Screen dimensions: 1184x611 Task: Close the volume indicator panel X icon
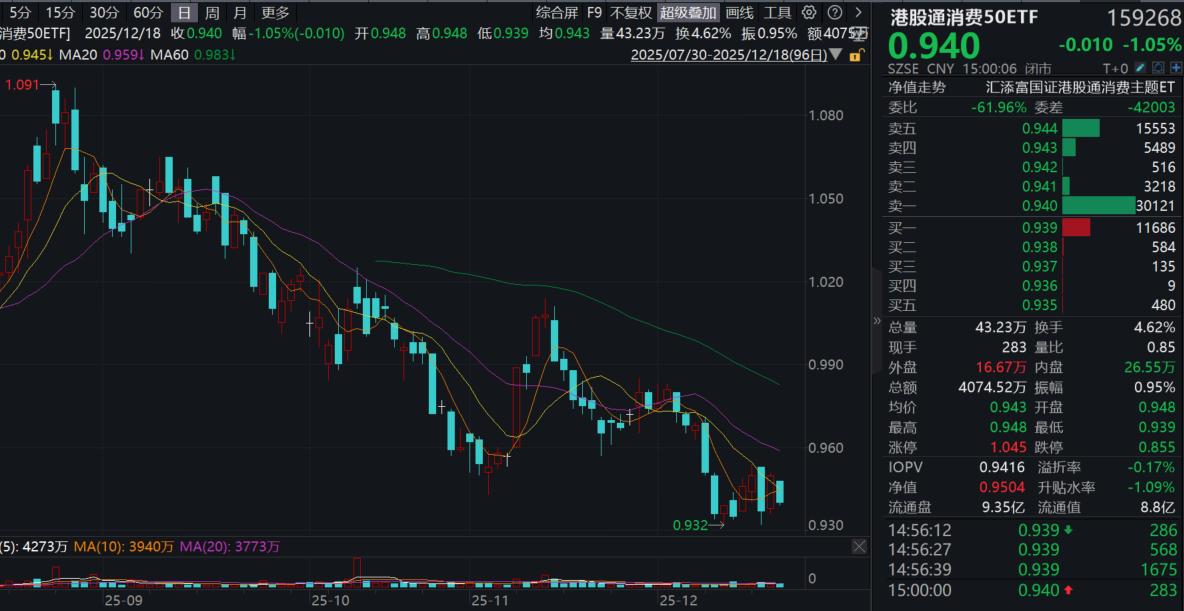[859, 546]
